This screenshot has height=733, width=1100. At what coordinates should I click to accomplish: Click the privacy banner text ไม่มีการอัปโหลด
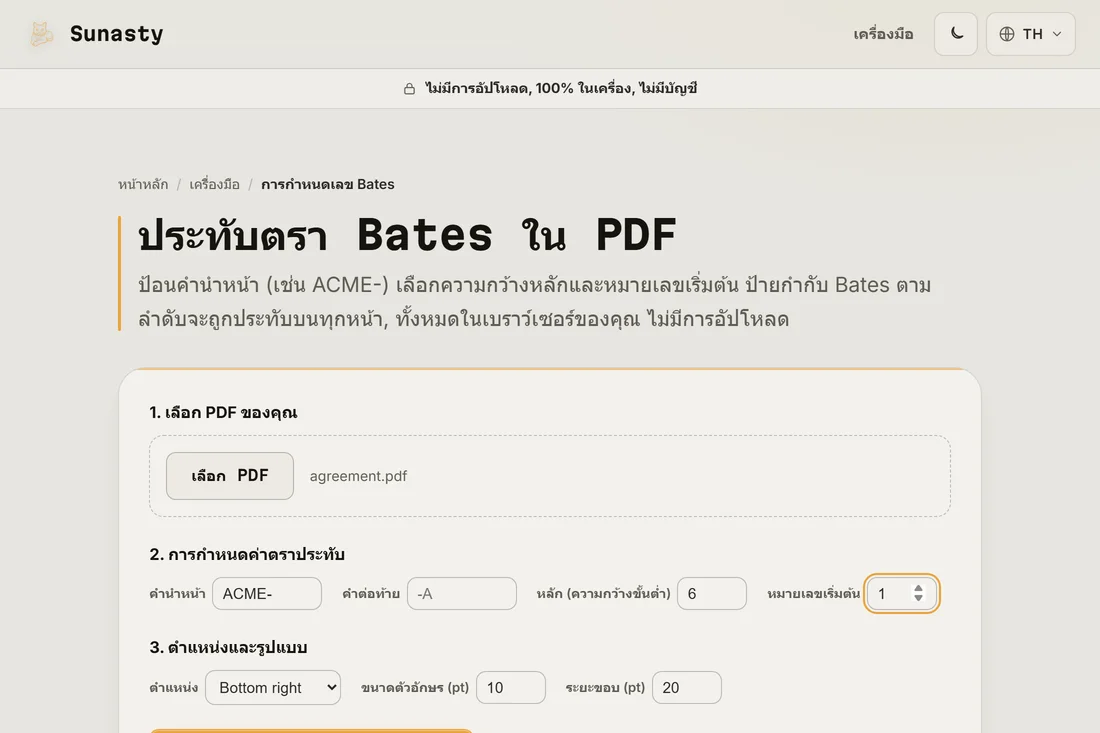[561, 88]
